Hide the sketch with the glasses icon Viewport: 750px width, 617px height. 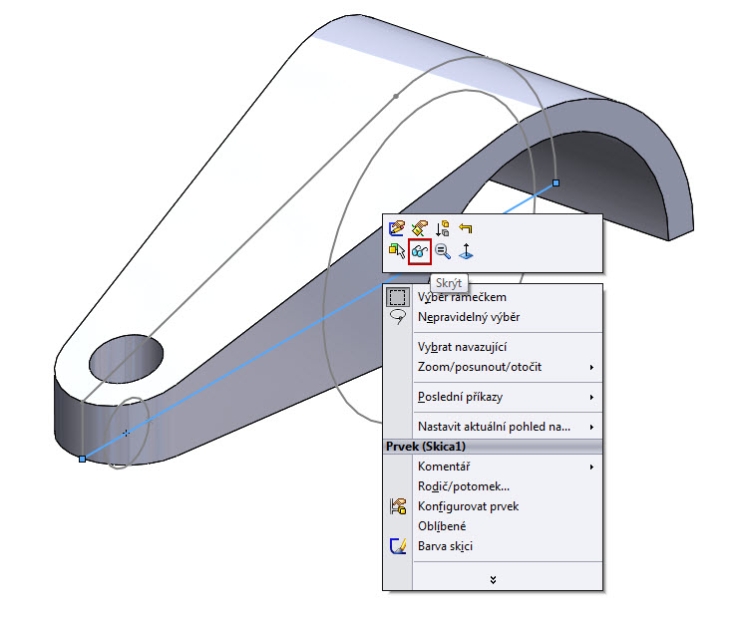coord(419,251)
